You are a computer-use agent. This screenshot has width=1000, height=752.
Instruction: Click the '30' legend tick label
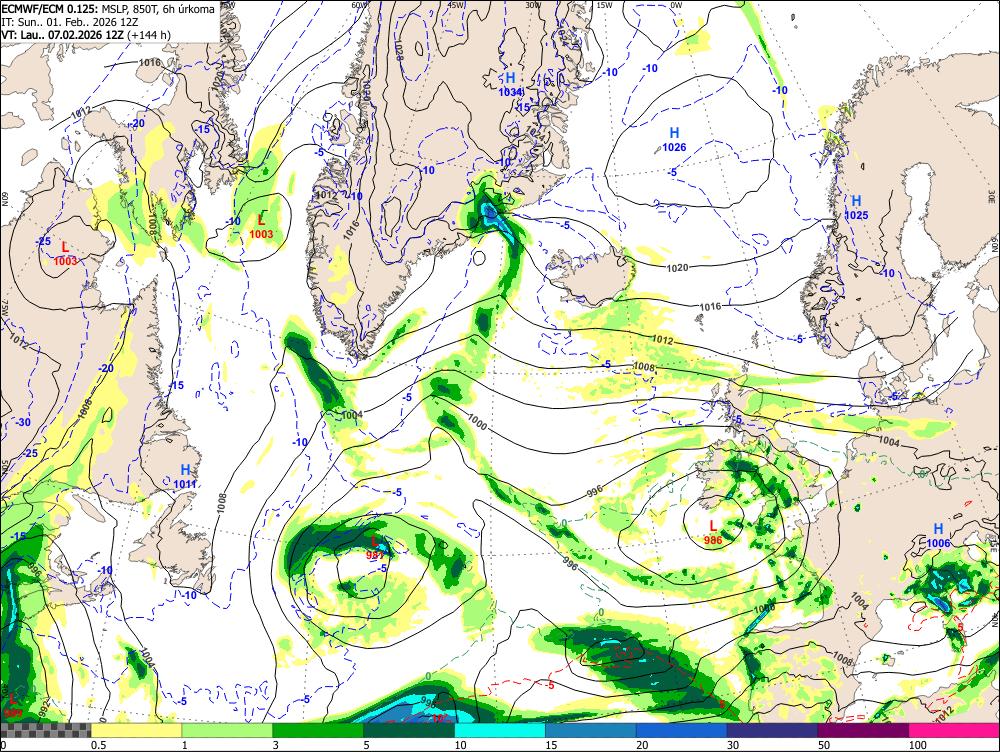[x=733, y=745]
